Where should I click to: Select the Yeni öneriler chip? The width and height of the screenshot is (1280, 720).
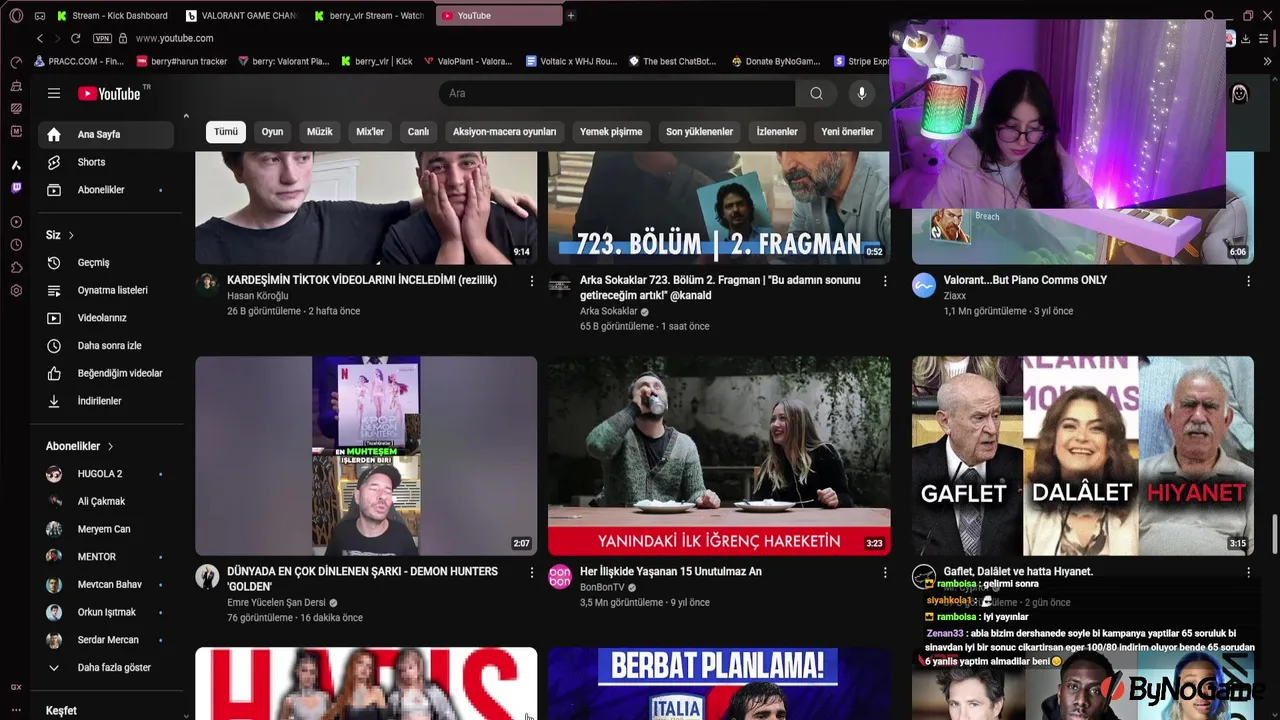click(848, 132)
